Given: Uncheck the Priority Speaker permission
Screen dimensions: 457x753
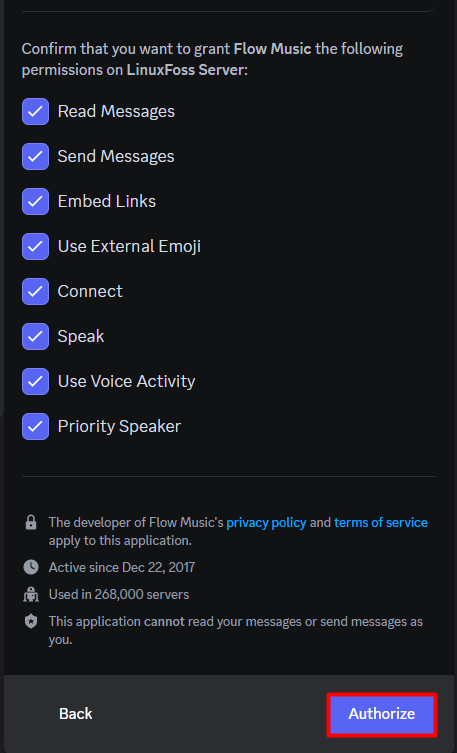Looking at the screenshot, I should 35,426.
